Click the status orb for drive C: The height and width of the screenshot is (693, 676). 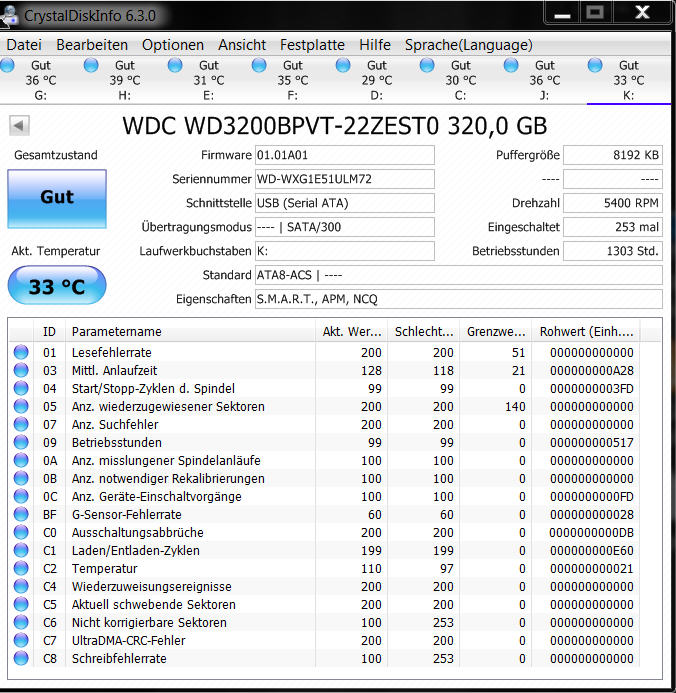(427, 65)
